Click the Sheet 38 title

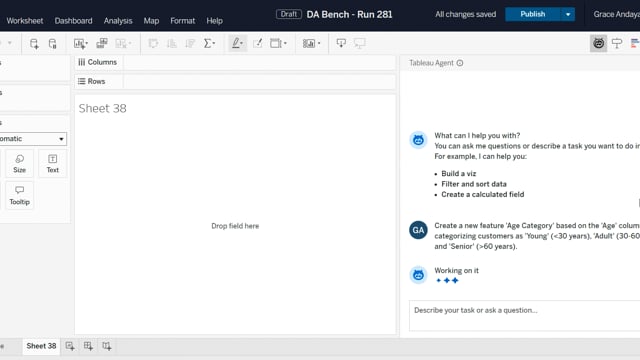102,108
